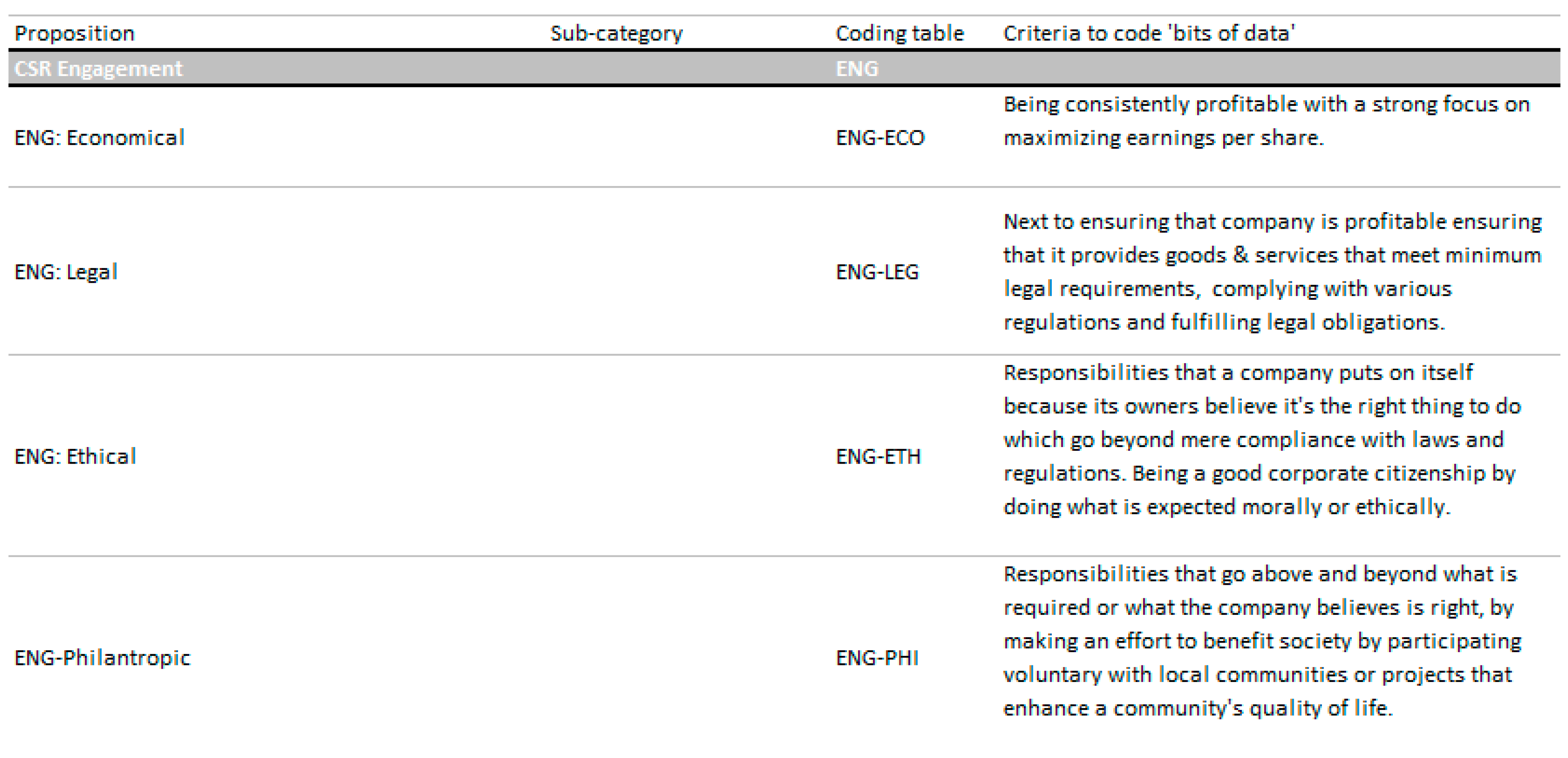Click the ENG-PHI code cell
The width and height of the screenshot is (1568, 758).
tap(876, 658)
